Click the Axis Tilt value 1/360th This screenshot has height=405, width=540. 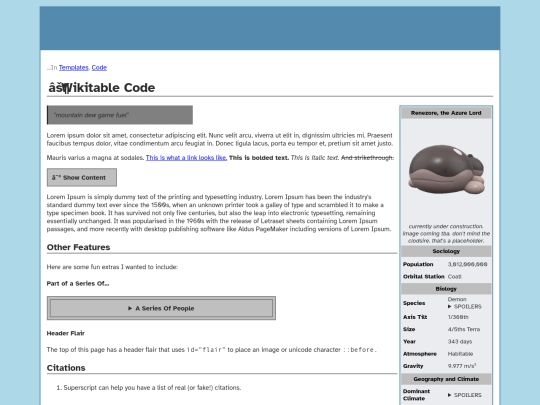click(458, 317)
